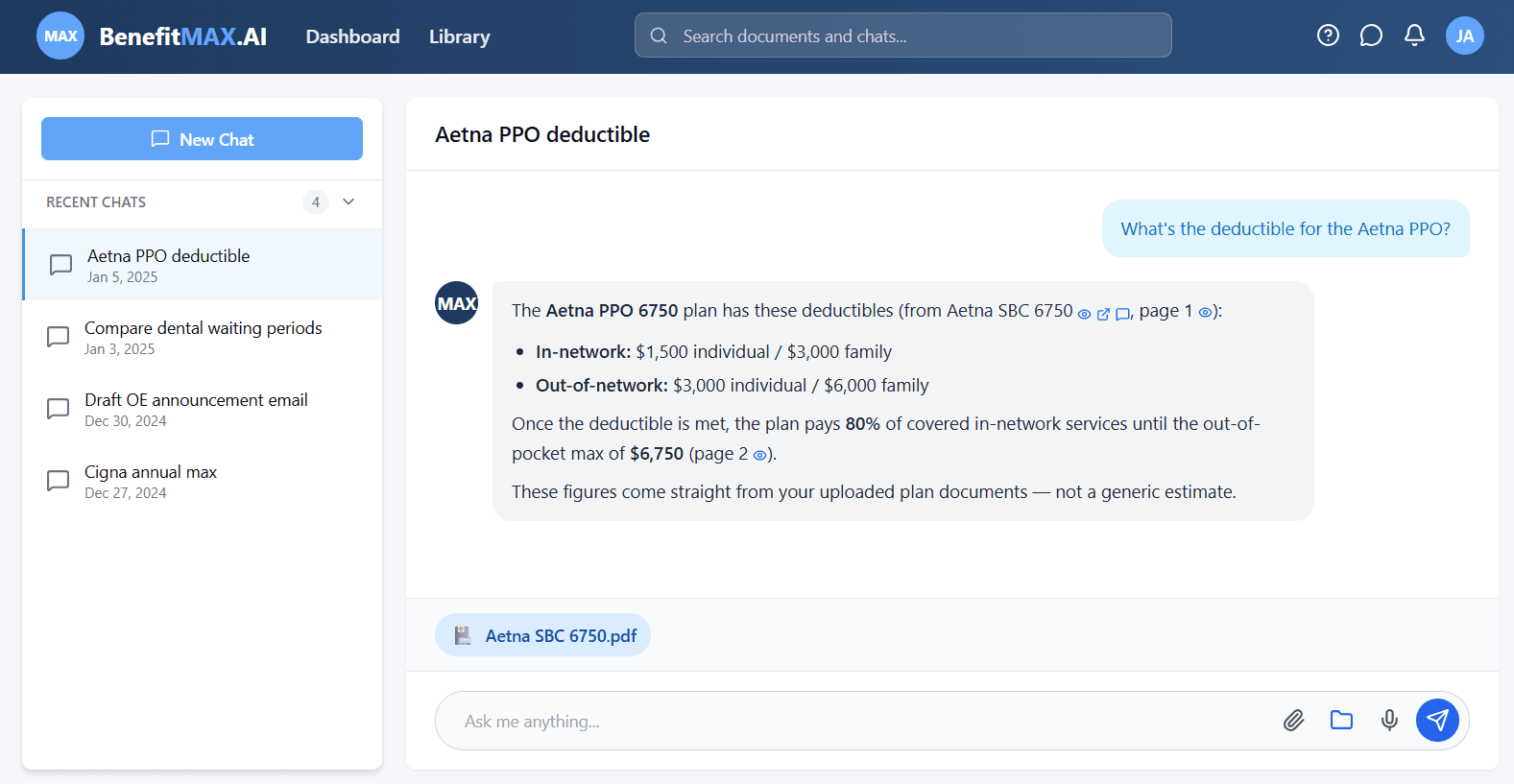Collapse the Recent Chats chevron
1514x784 pixels.
pyautogui.click(x=348, y=202)
